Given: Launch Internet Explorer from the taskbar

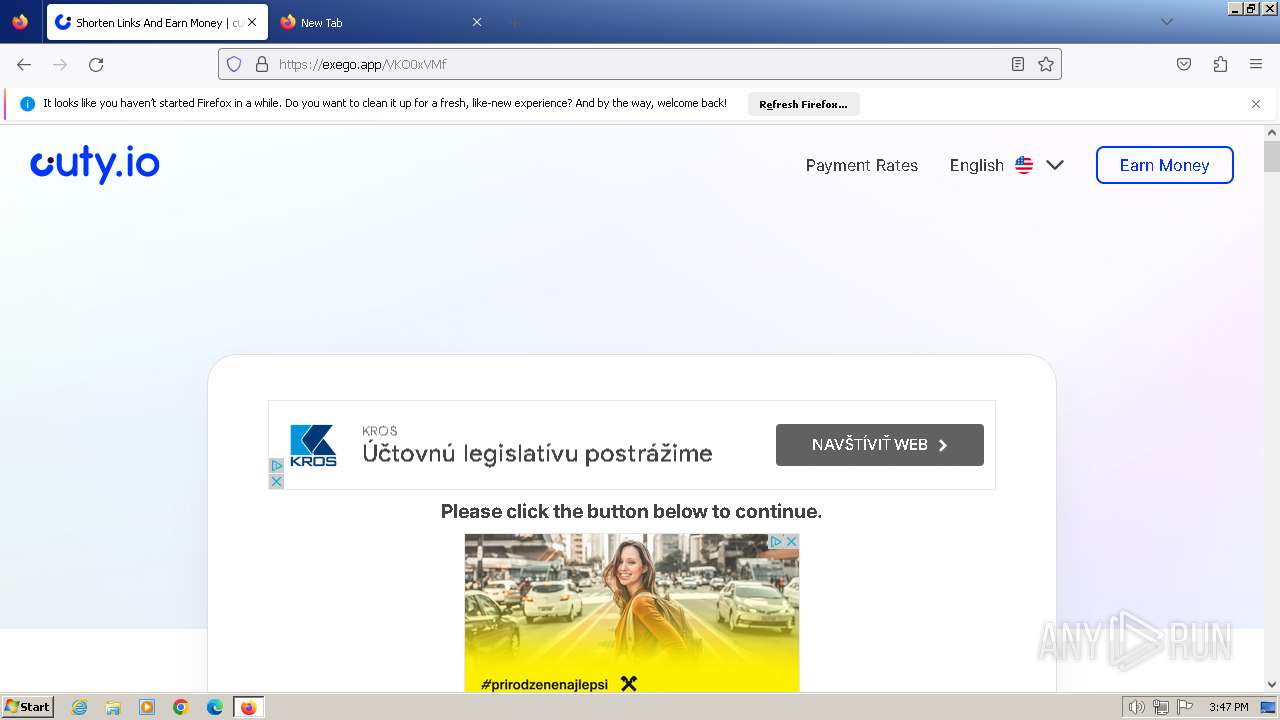Looking at the screenshot, I should click(x=80, y=707).
